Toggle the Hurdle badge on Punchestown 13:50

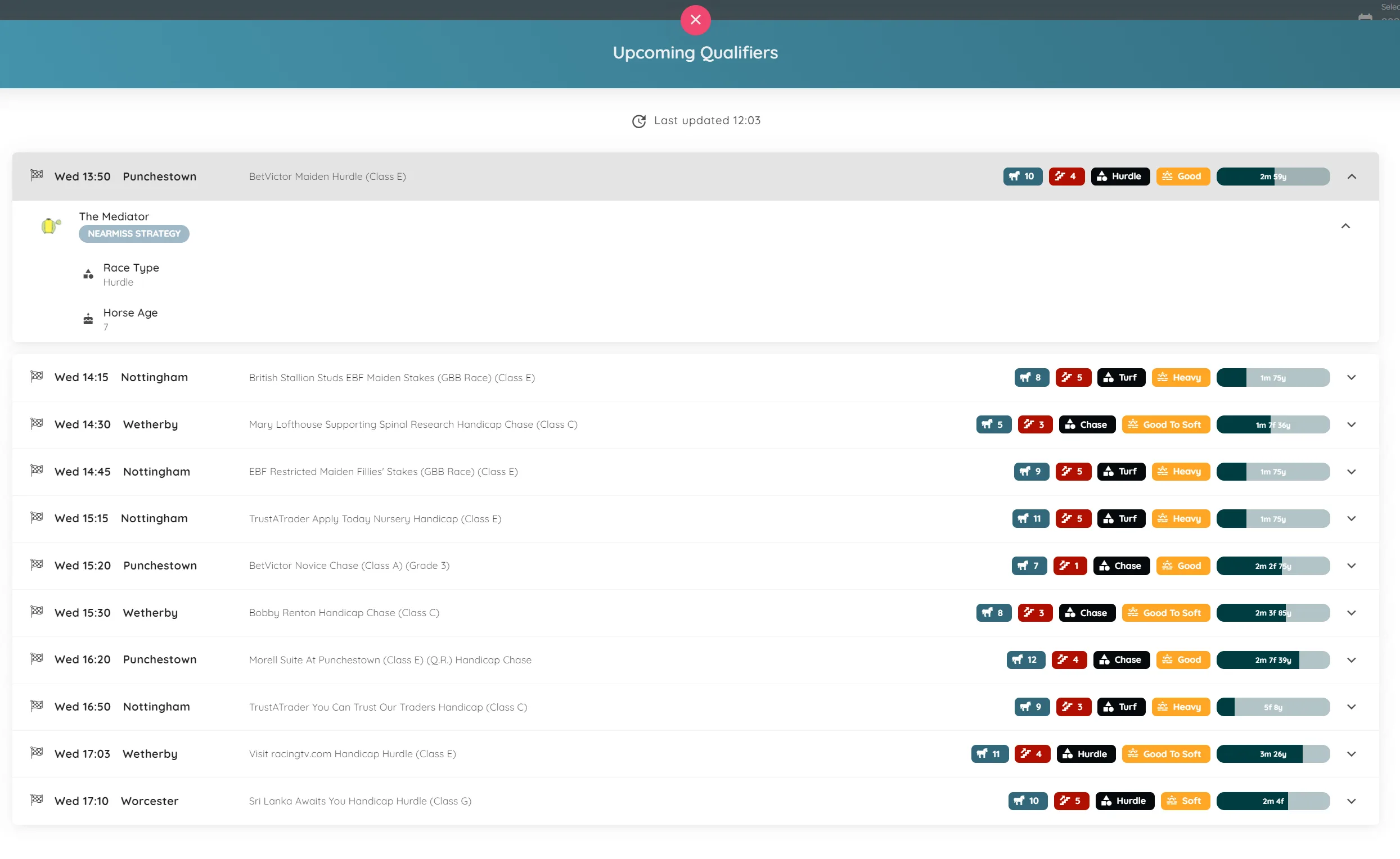(x=1120, y=176)
